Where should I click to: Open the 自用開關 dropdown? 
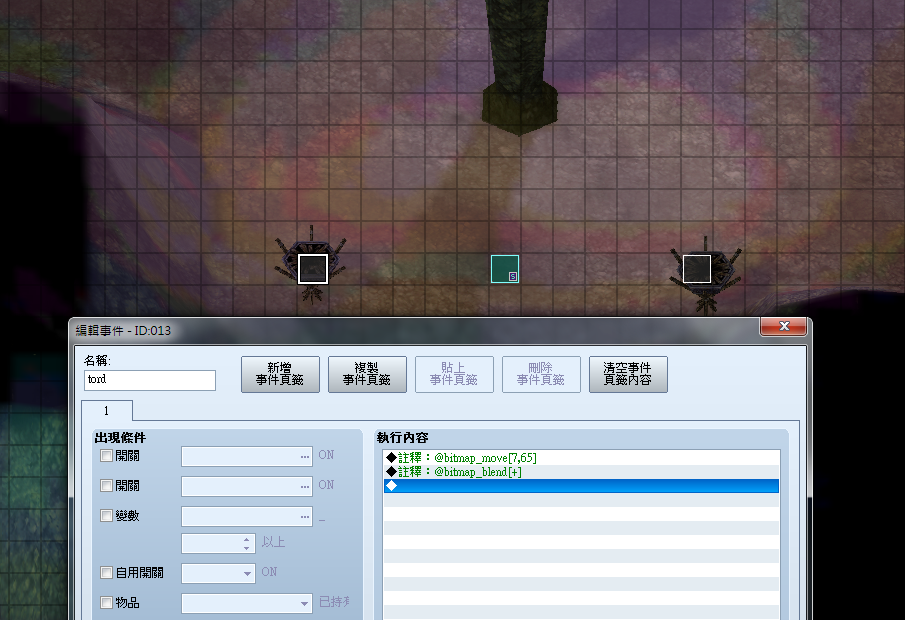(x=218, y=573)
